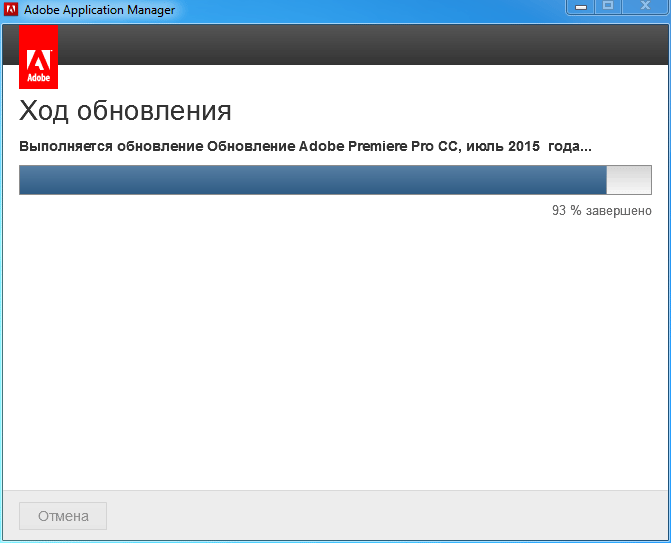Click the red Adobe logo
The image size is (671, 543).
pos(39,57)
